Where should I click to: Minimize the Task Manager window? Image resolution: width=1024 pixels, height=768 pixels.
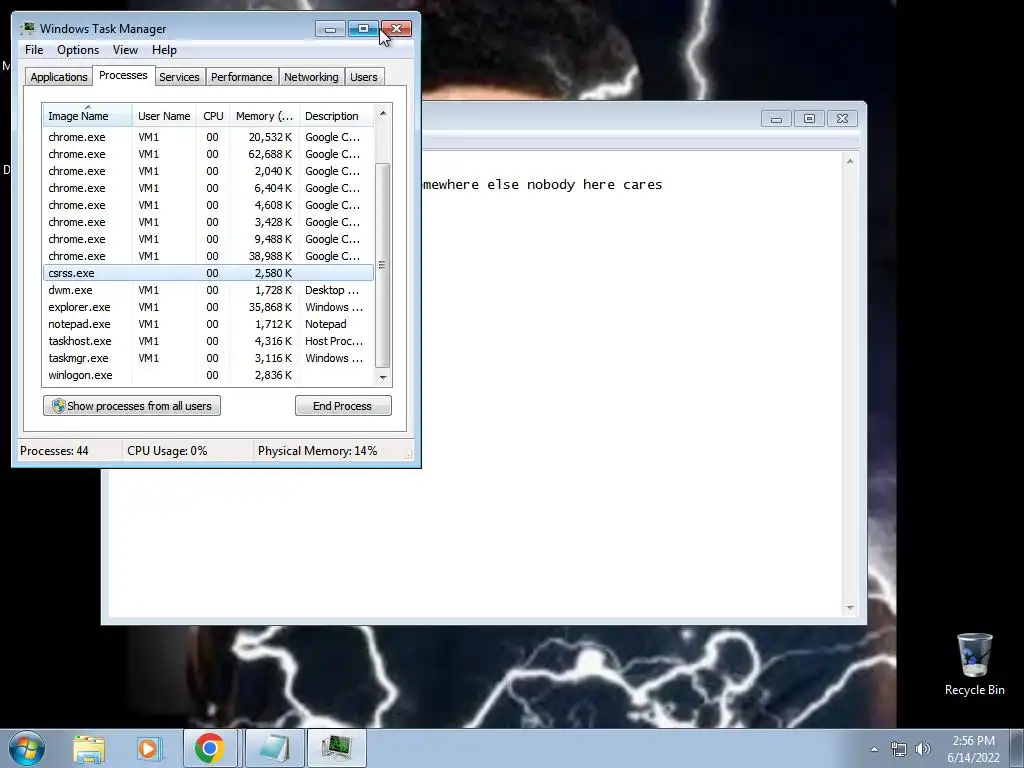(x=330, y=29)
